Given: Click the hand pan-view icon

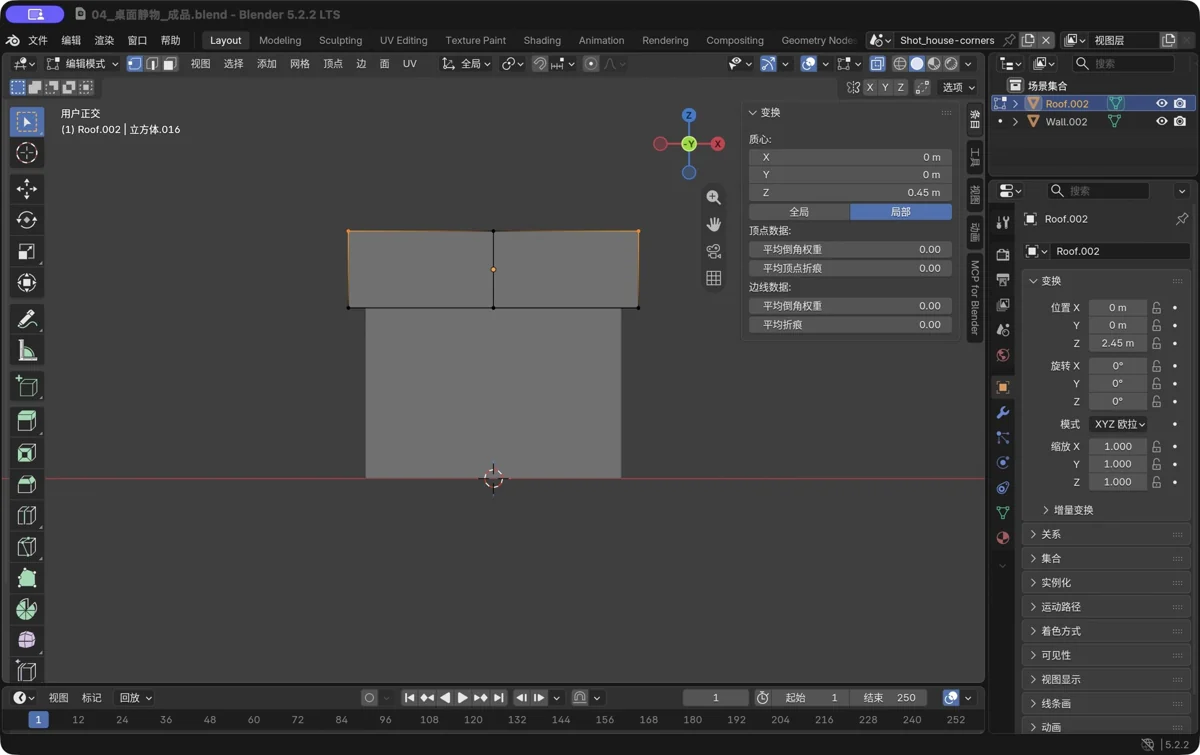Looking at the screenshot, I should click(x=713, y=224).
